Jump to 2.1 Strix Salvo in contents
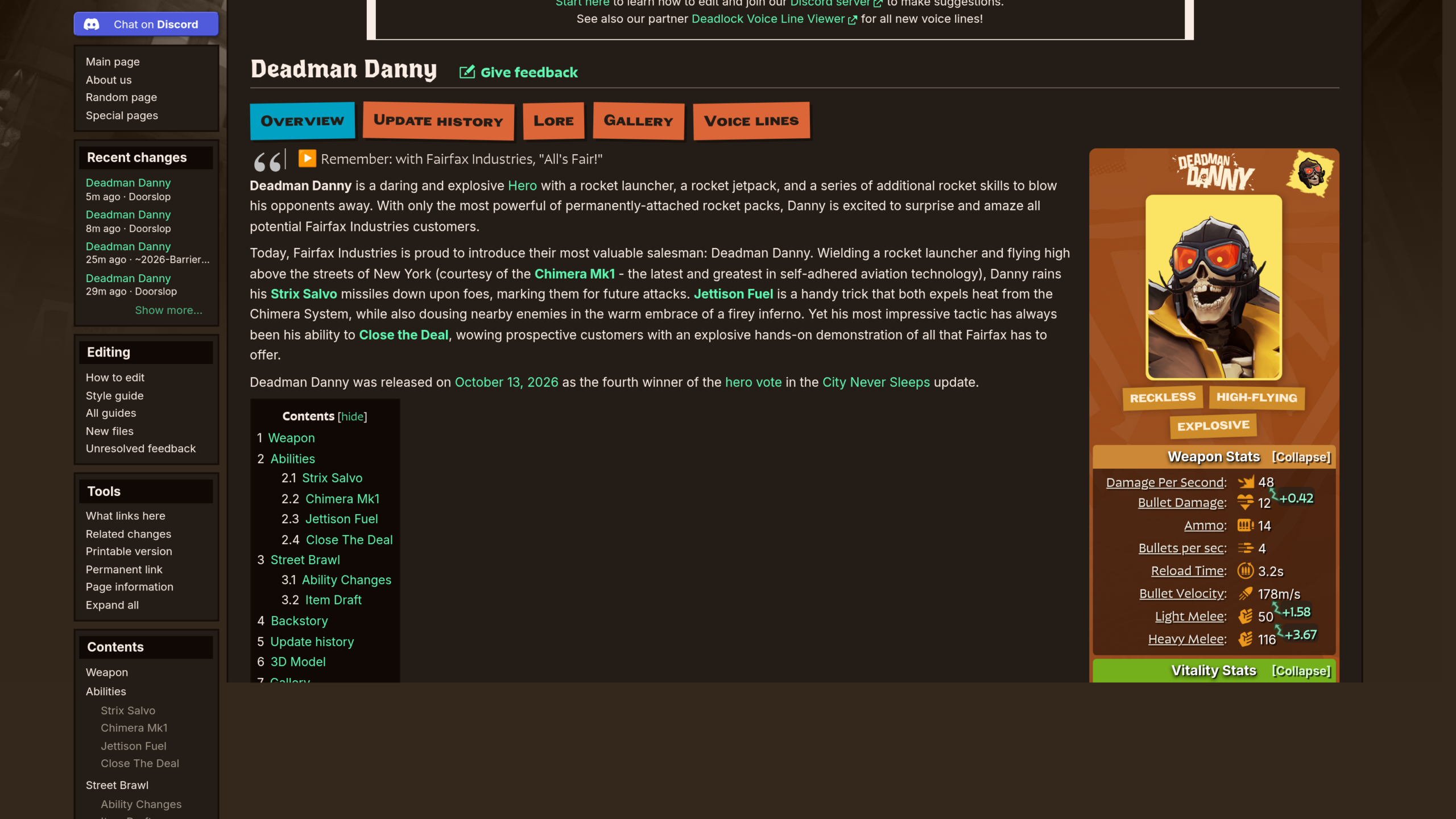Screen dimensions: 1456x819 point(332,478)
